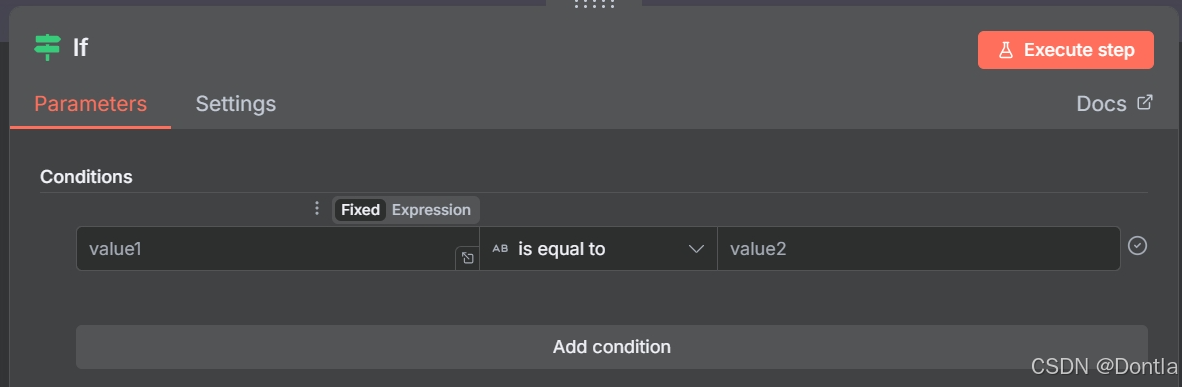Switch value1 mode to Expression
This screenshot has width=1182, height=387.
click(x=431, y=210)
